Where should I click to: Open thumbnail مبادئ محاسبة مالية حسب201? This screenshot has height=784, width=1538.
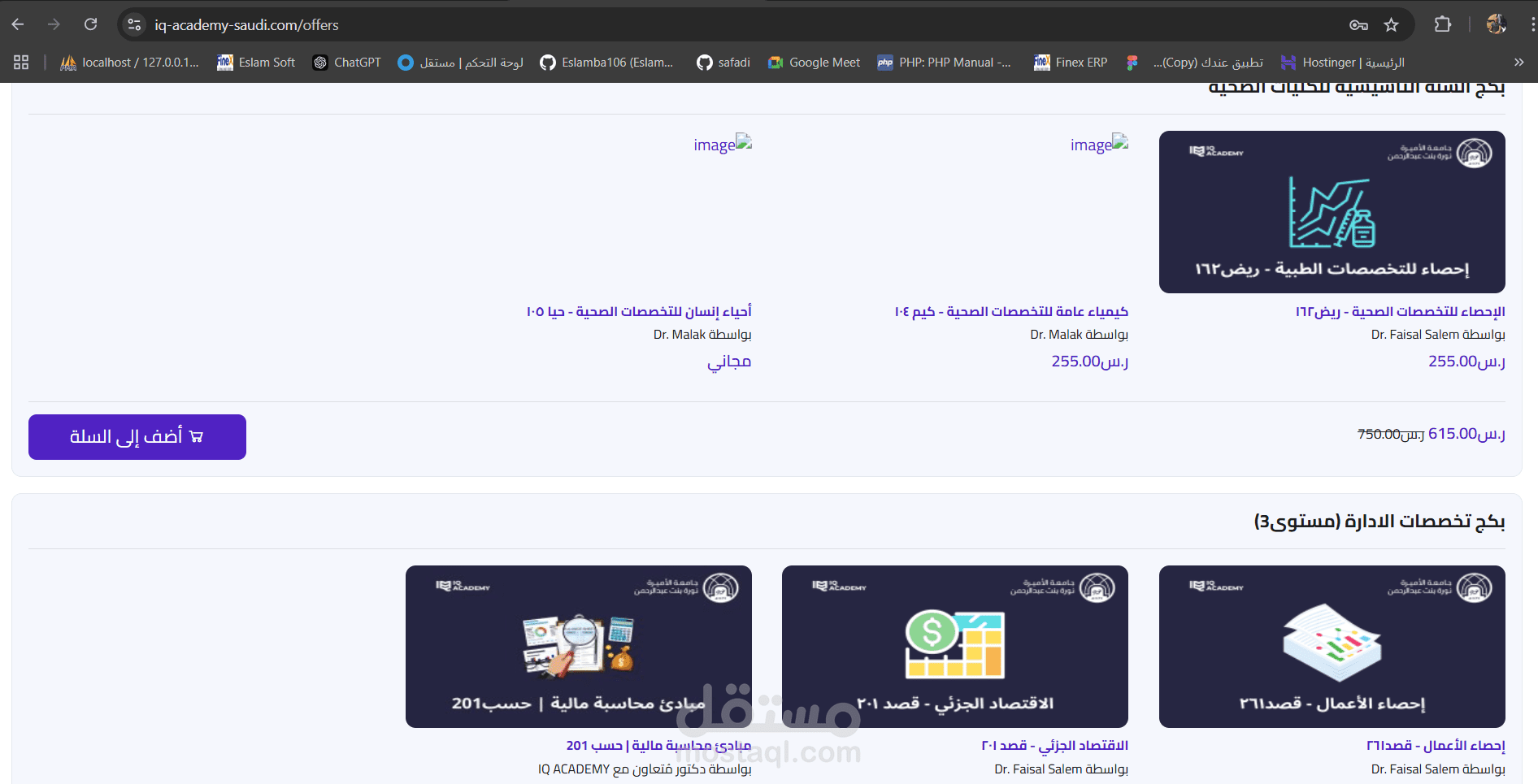pyautogui.click(x=579, y=647)
